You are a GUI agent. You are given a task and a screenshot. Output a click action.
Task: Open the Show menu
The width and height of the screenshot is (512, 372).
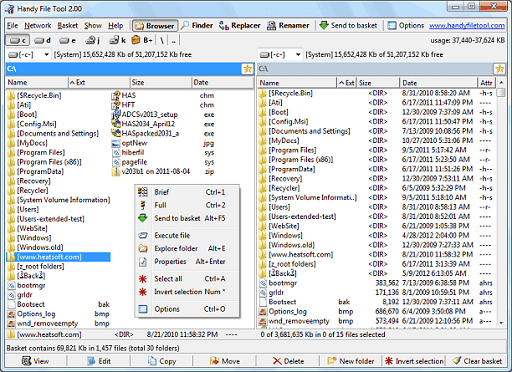93,26
